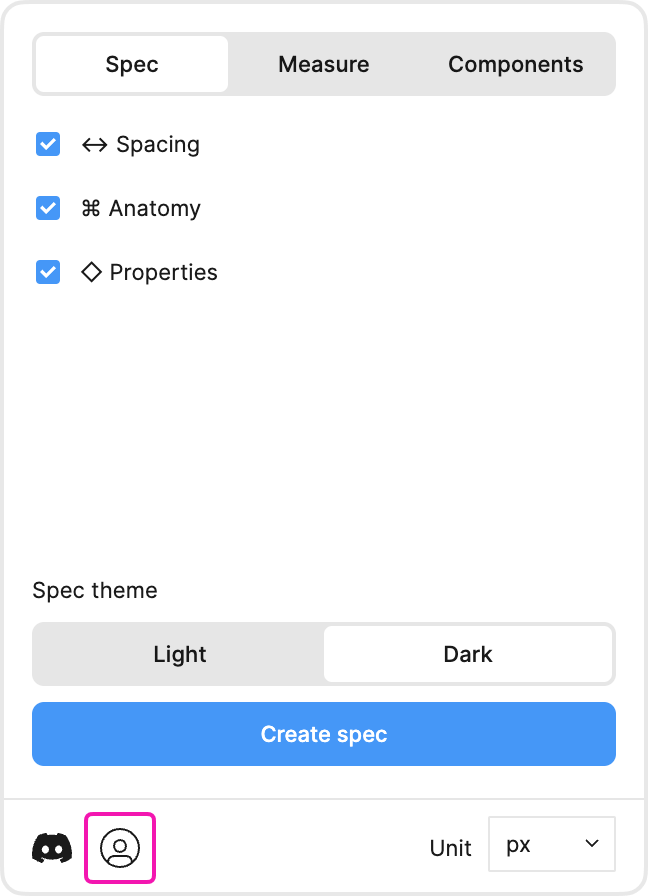Uncheck the Anatomy checkbox

[48, 208]
